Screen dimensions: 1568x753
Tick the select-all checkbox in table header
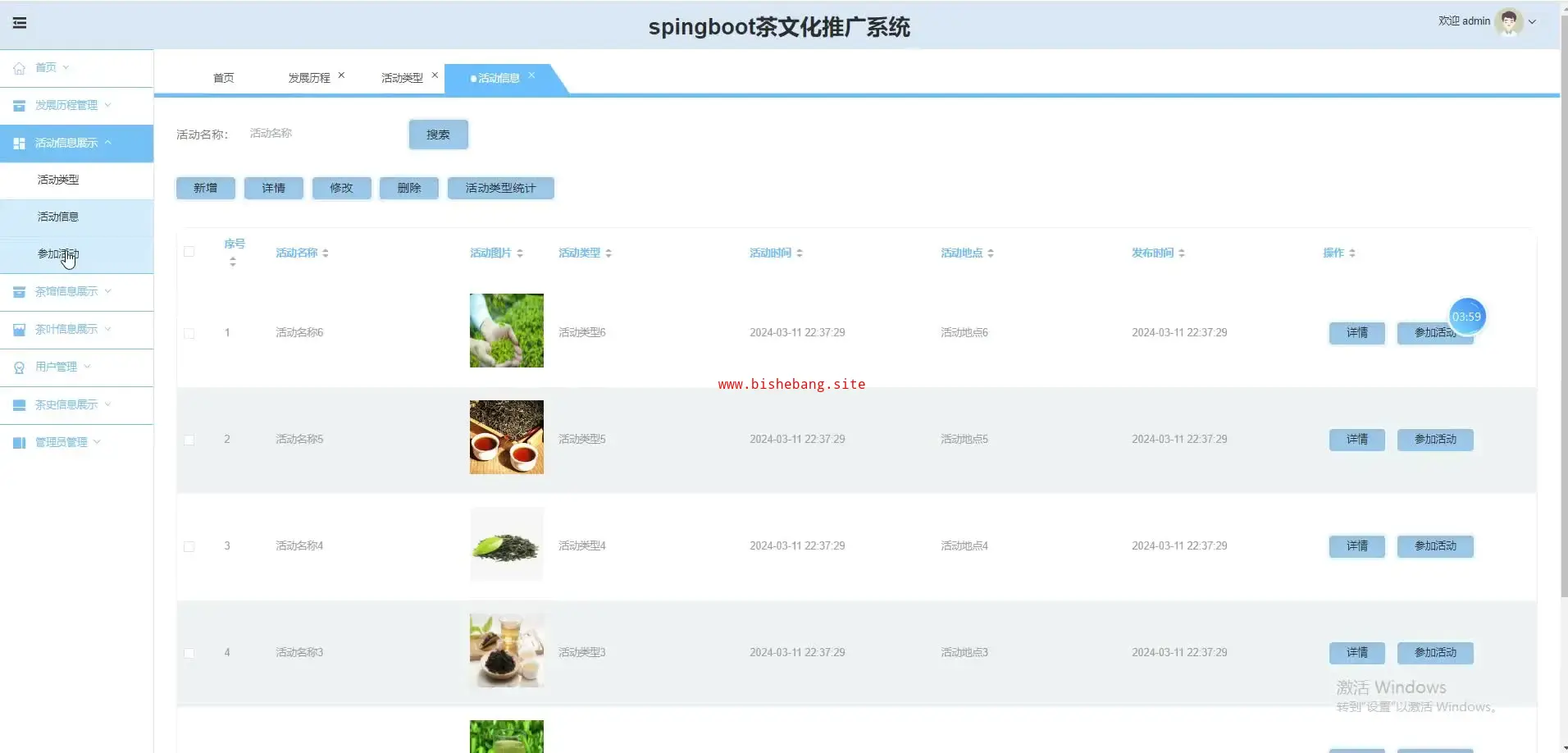(x=189, y=252)
